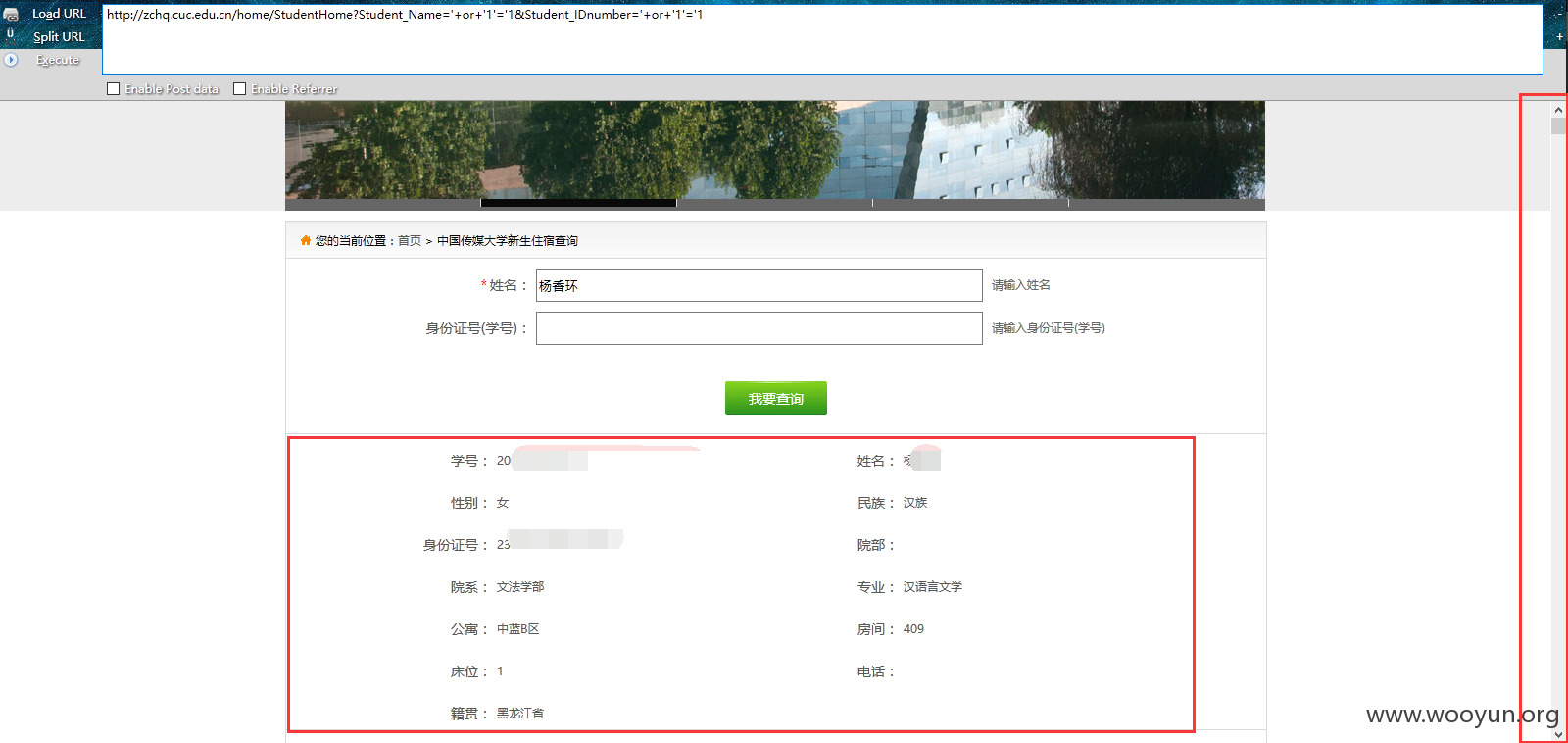Click the plus icon right of URL box
1568x743 pixels.
[1559, 37]
